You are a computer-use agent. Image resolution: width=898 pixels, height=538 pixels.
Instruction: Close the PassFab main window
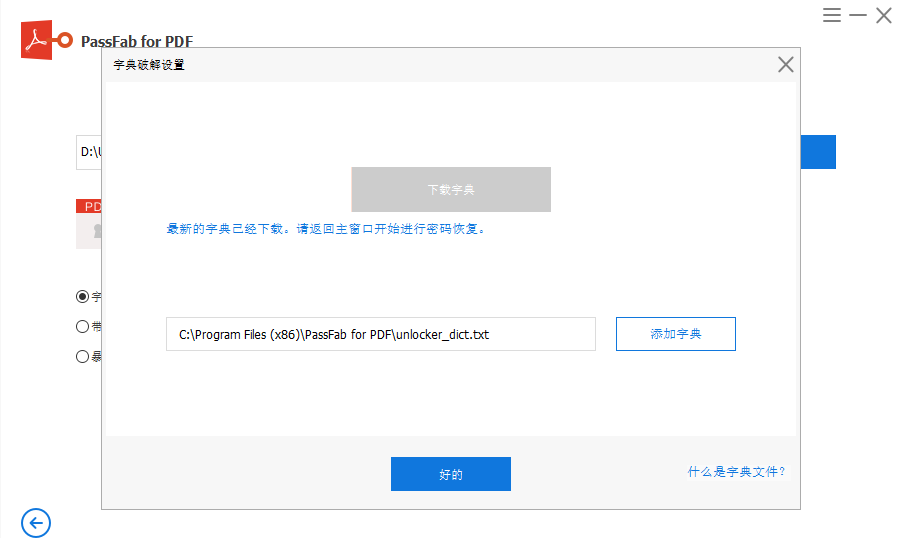click(x=884, y=15)
